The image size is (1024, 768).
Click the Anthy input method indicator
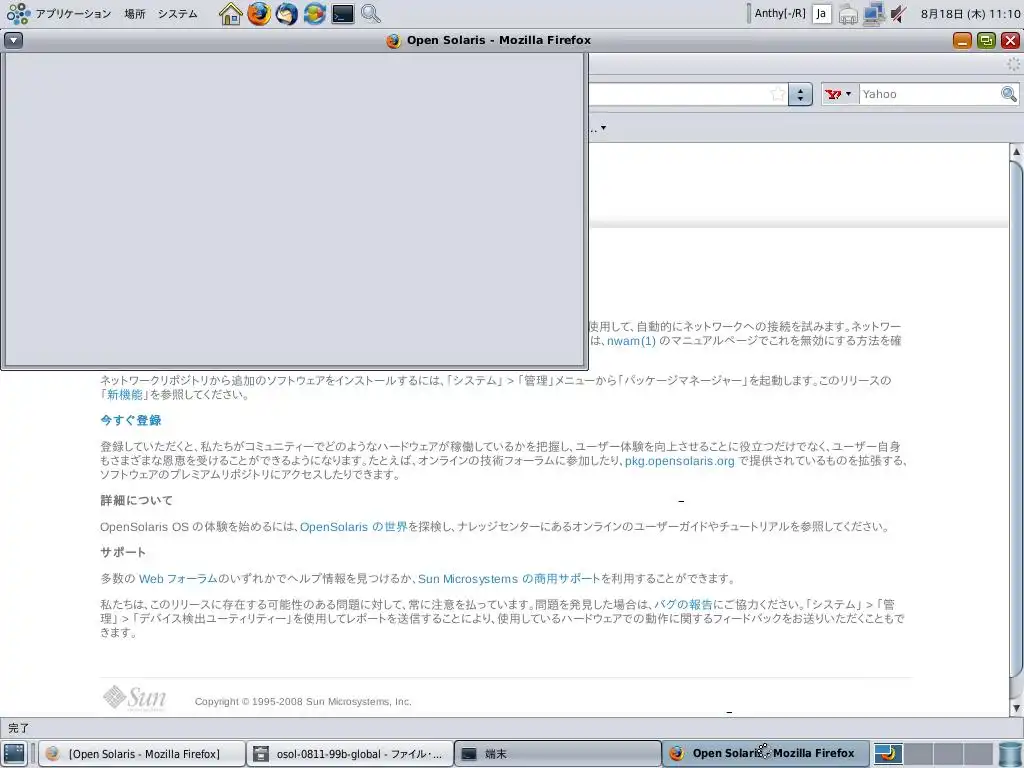(780, 13)
